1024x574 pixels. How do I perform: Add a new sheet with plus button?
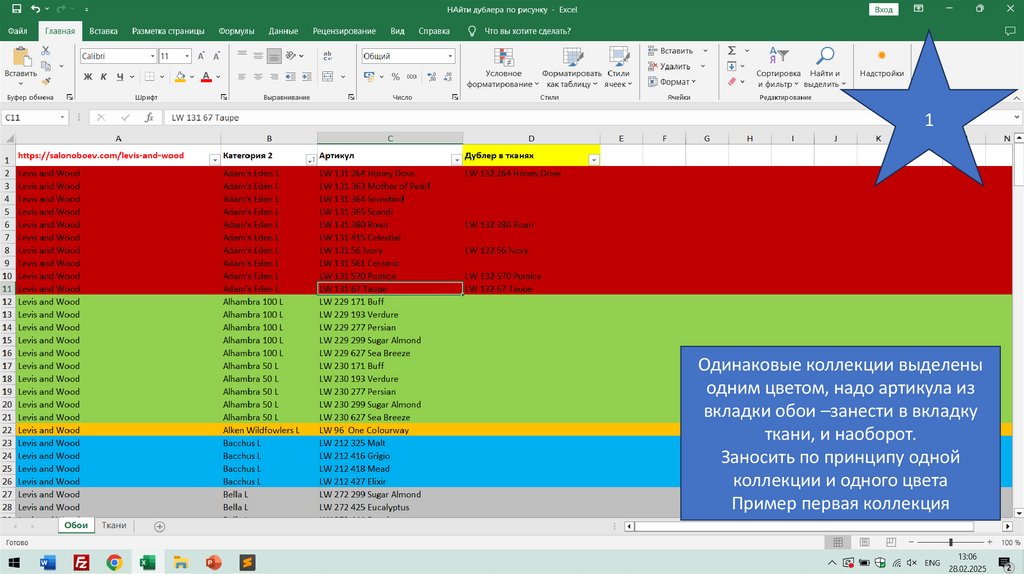coord(146,525)
